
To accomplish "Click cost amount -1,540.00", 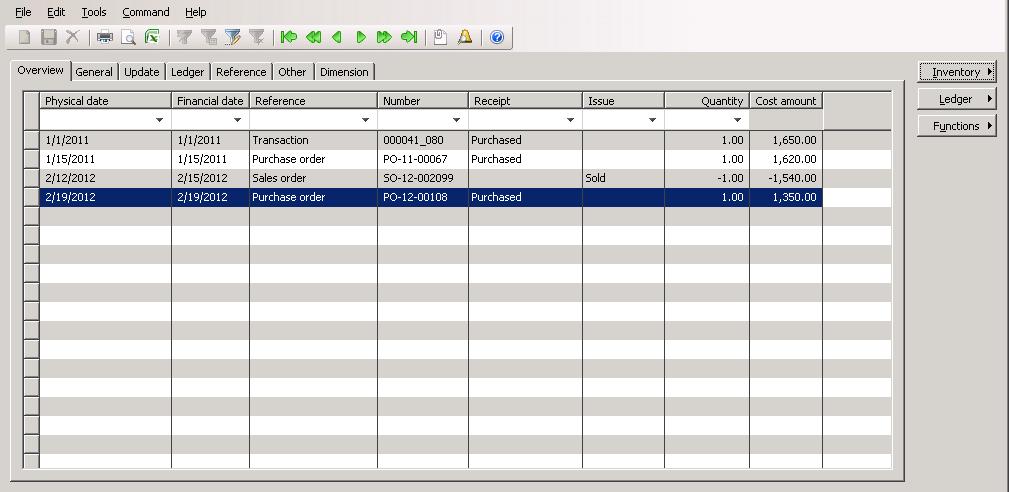I will 786,178.
